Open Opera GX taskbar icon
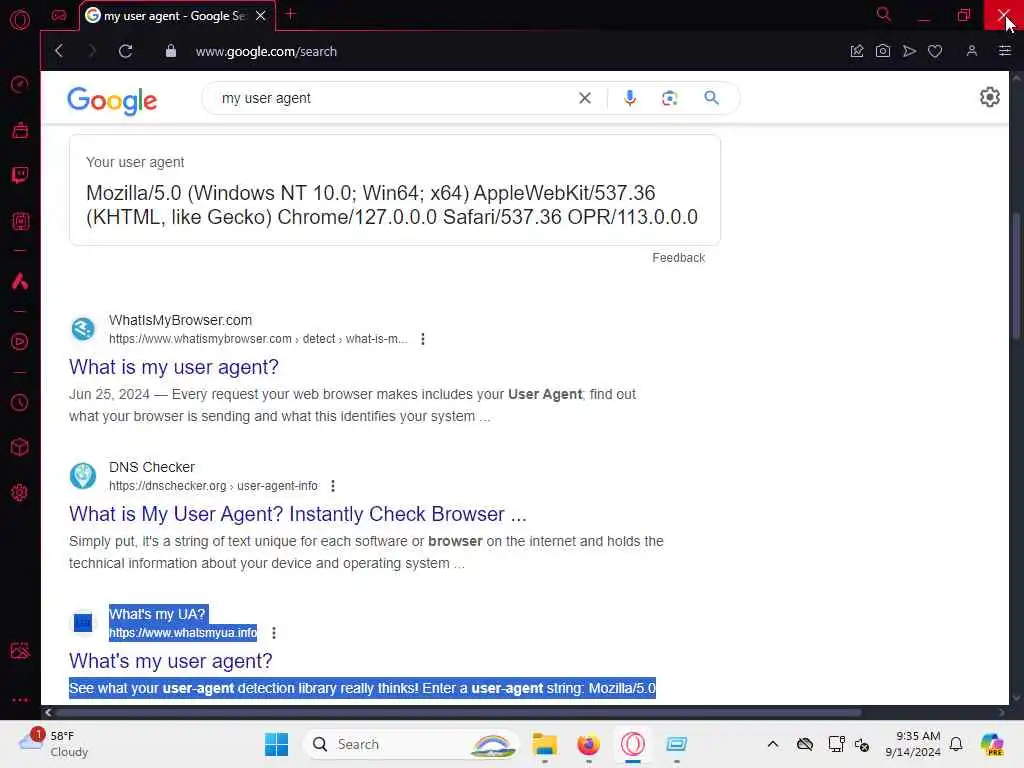1024x768 pixels. [632, 744]
